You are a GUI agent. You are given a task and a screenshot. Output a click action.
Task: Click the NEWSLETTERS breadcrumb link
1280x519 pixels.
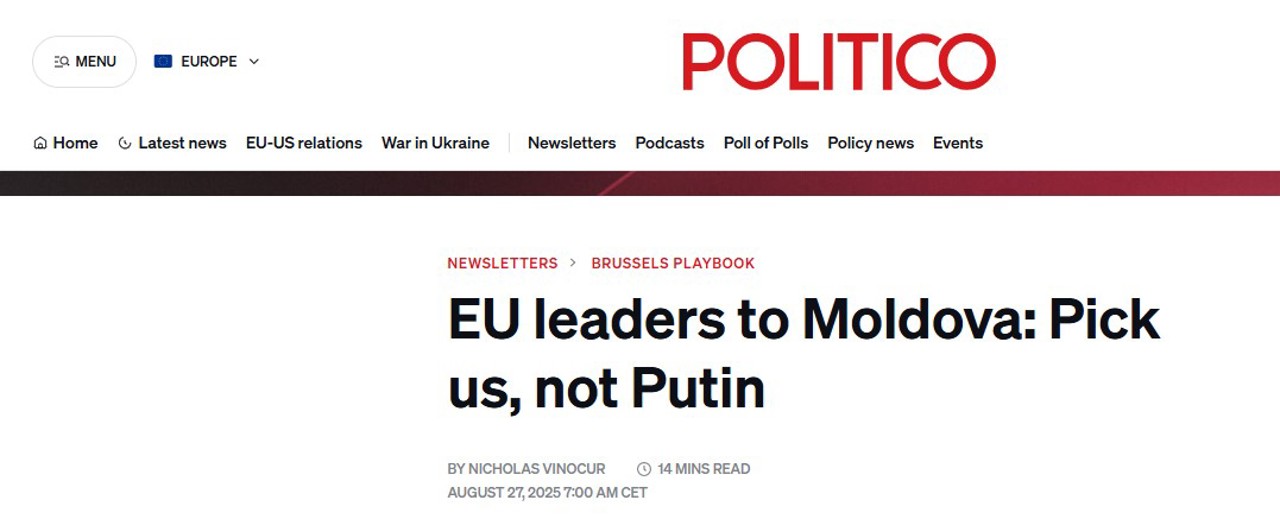pos(502,263)
